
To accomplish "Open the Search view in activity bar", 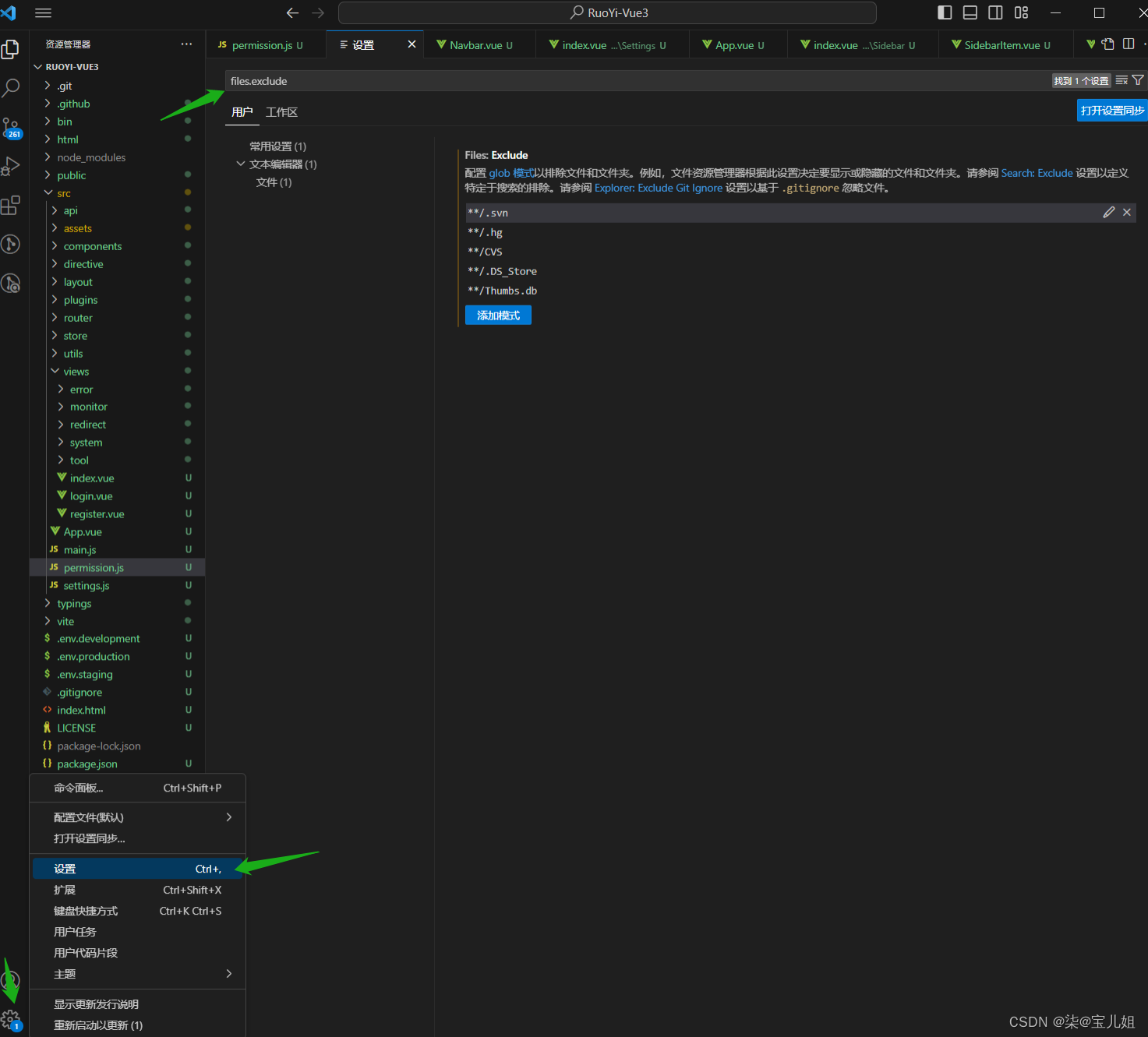I will 11,88.
